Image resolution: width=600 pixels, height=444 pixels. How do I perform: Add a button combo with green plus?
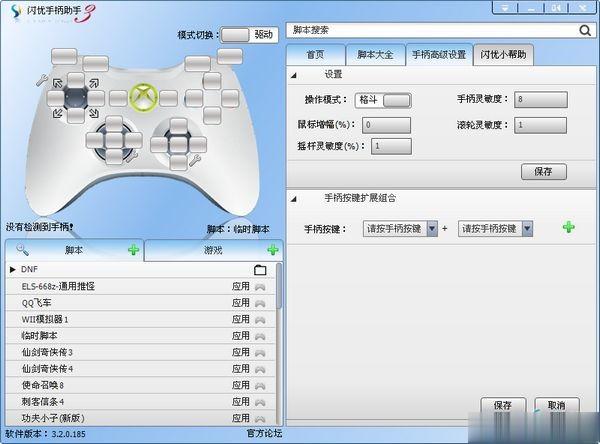point(569,227)
